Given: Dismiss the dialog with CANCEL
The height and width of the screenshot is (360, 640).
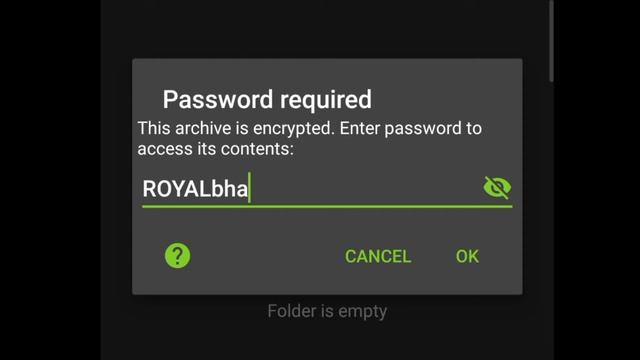Looking at the screenshot, I should tap(378, 256).
